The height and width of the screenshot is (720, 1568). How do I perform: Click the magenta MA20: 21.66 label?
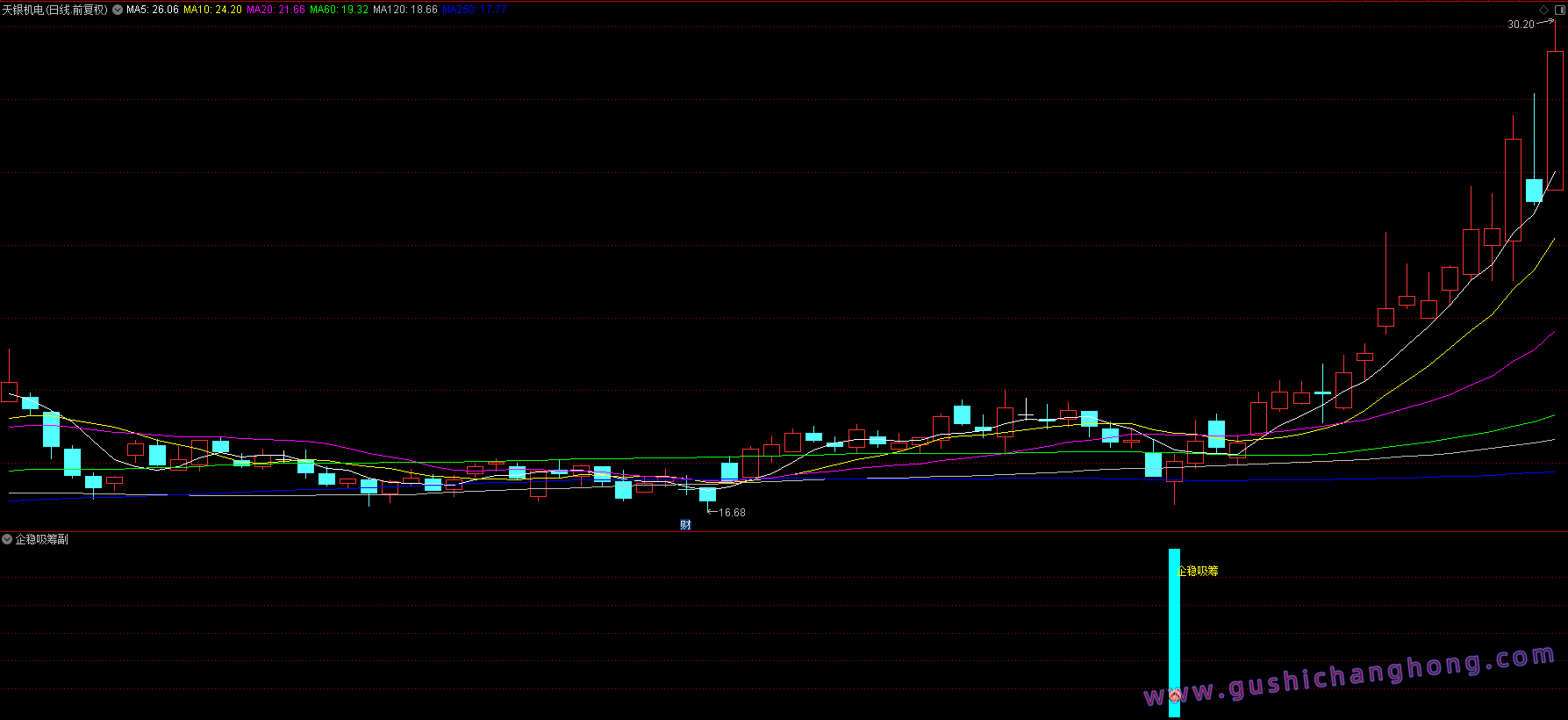pos(276,10)
